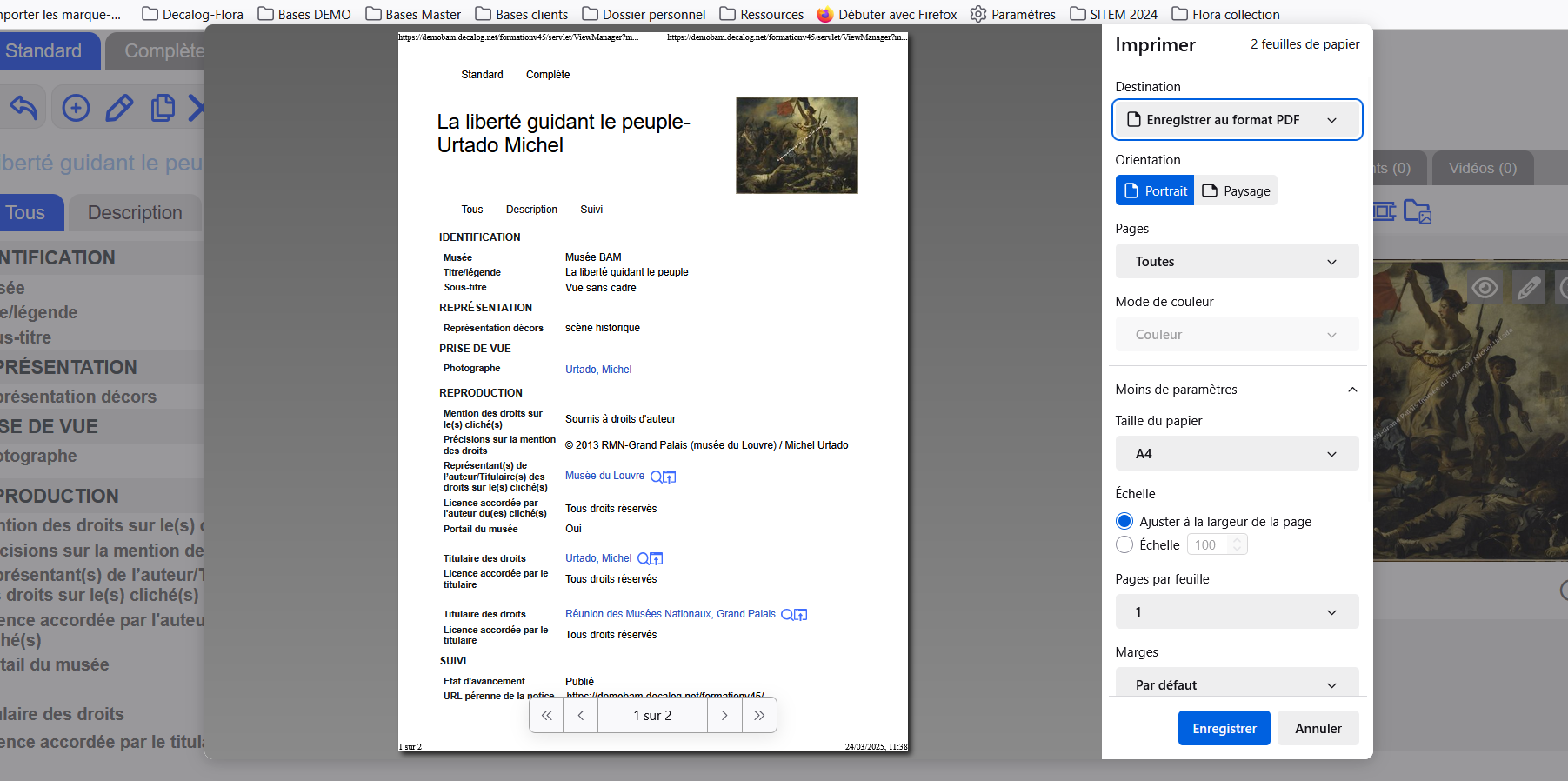Click the painting thumbnail in the print preview
This screenshot has width=1568, height=781.
(797, 144)
